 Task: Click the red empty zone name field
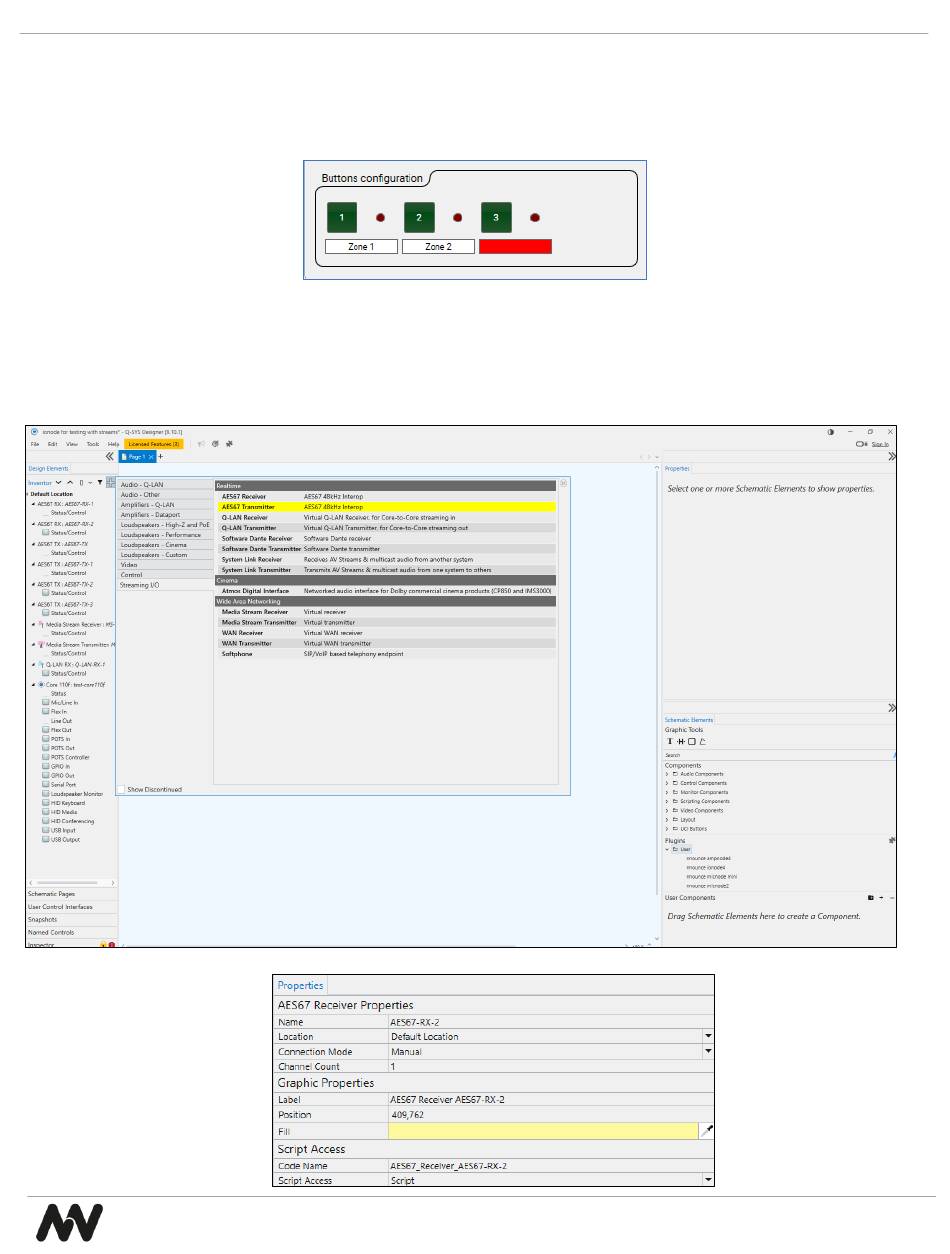tap(515, 246)
